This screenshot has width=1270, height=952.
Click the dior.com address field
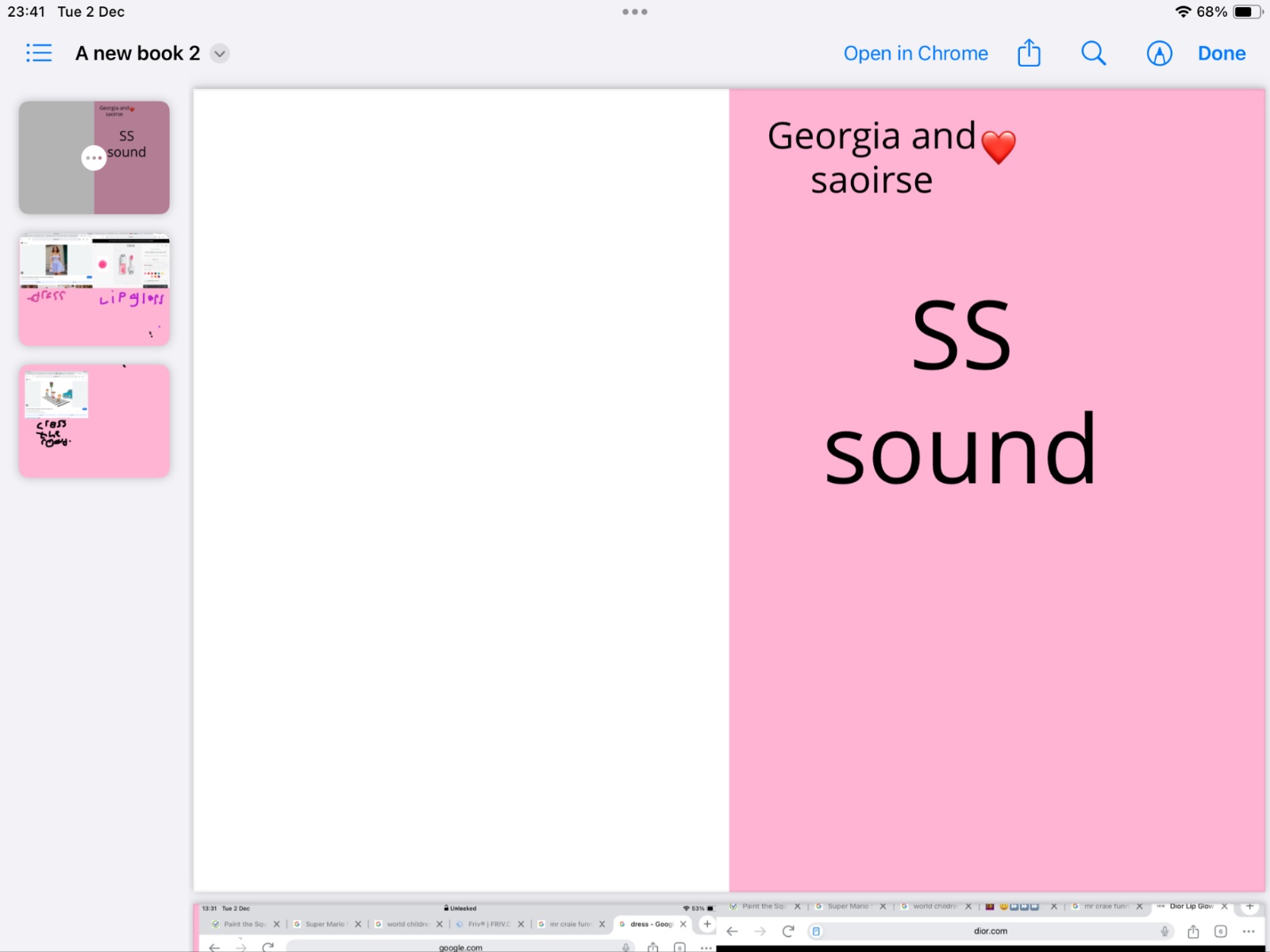click(990, 931)
